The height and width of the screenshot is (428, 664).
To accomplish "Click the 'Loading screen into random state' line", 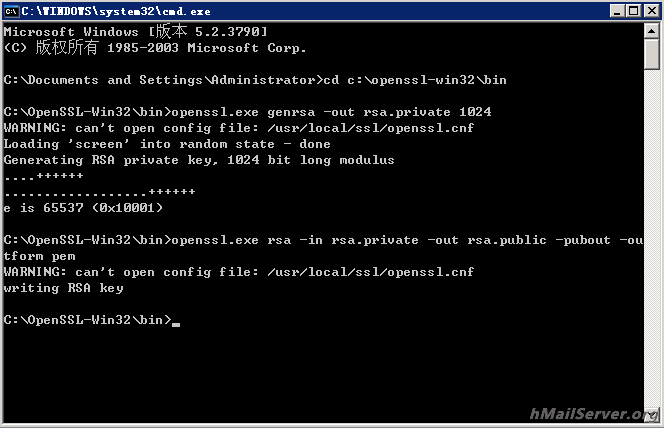I will click(168, 144).
